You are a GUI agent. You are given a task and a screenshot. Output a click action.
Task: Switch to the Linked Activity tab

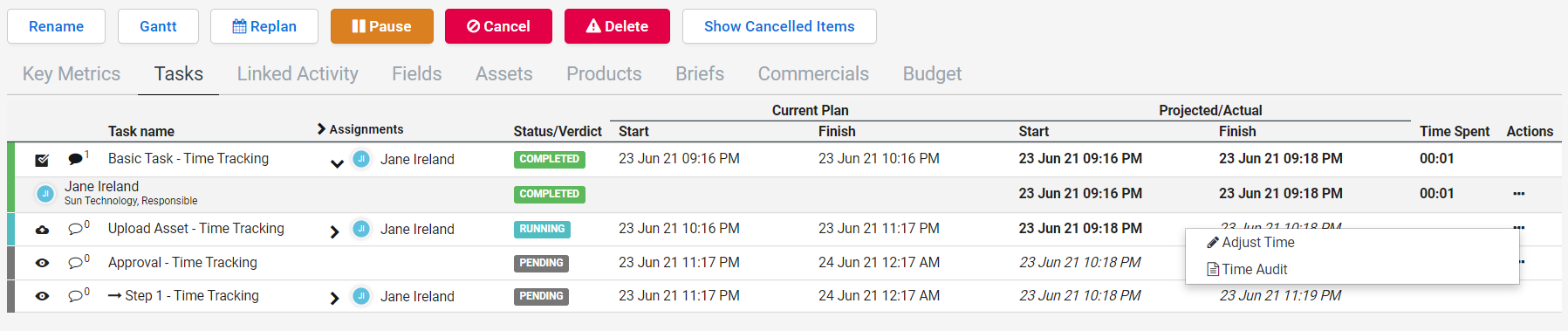(x=298, y=74)
